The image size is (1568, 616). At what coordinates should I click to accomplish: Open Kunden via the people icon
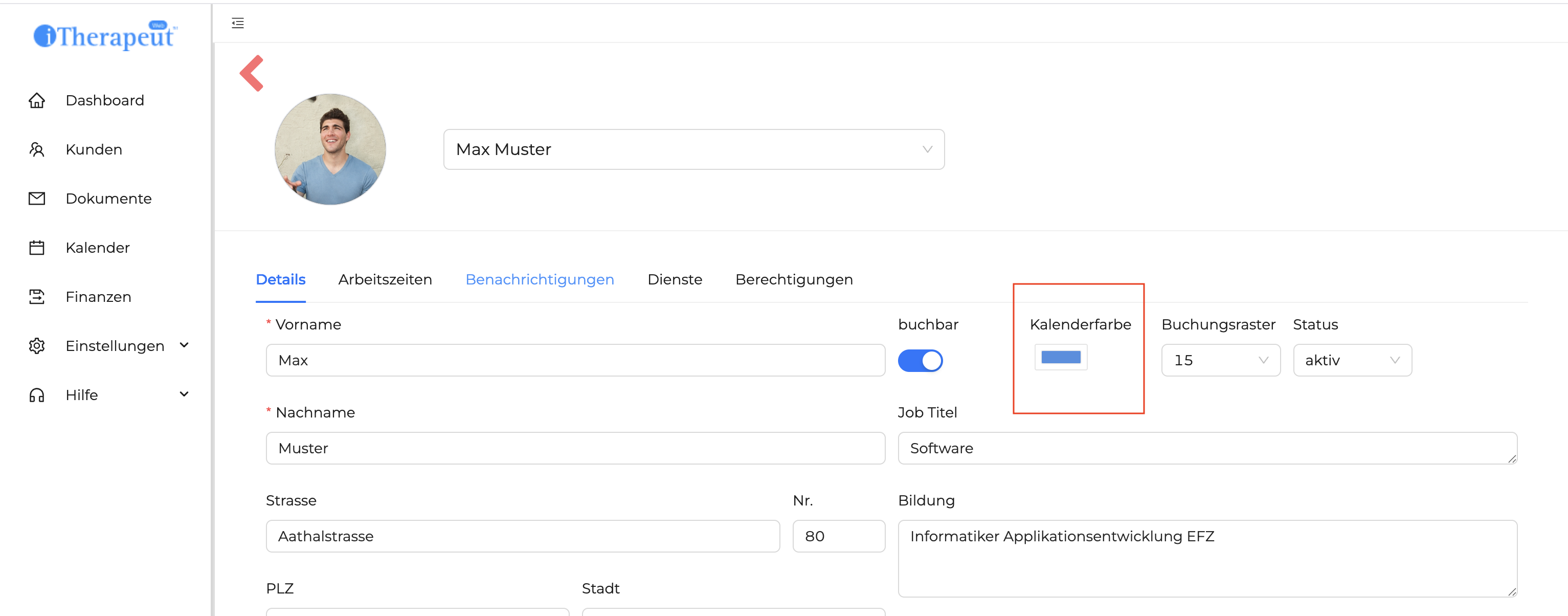36,150
